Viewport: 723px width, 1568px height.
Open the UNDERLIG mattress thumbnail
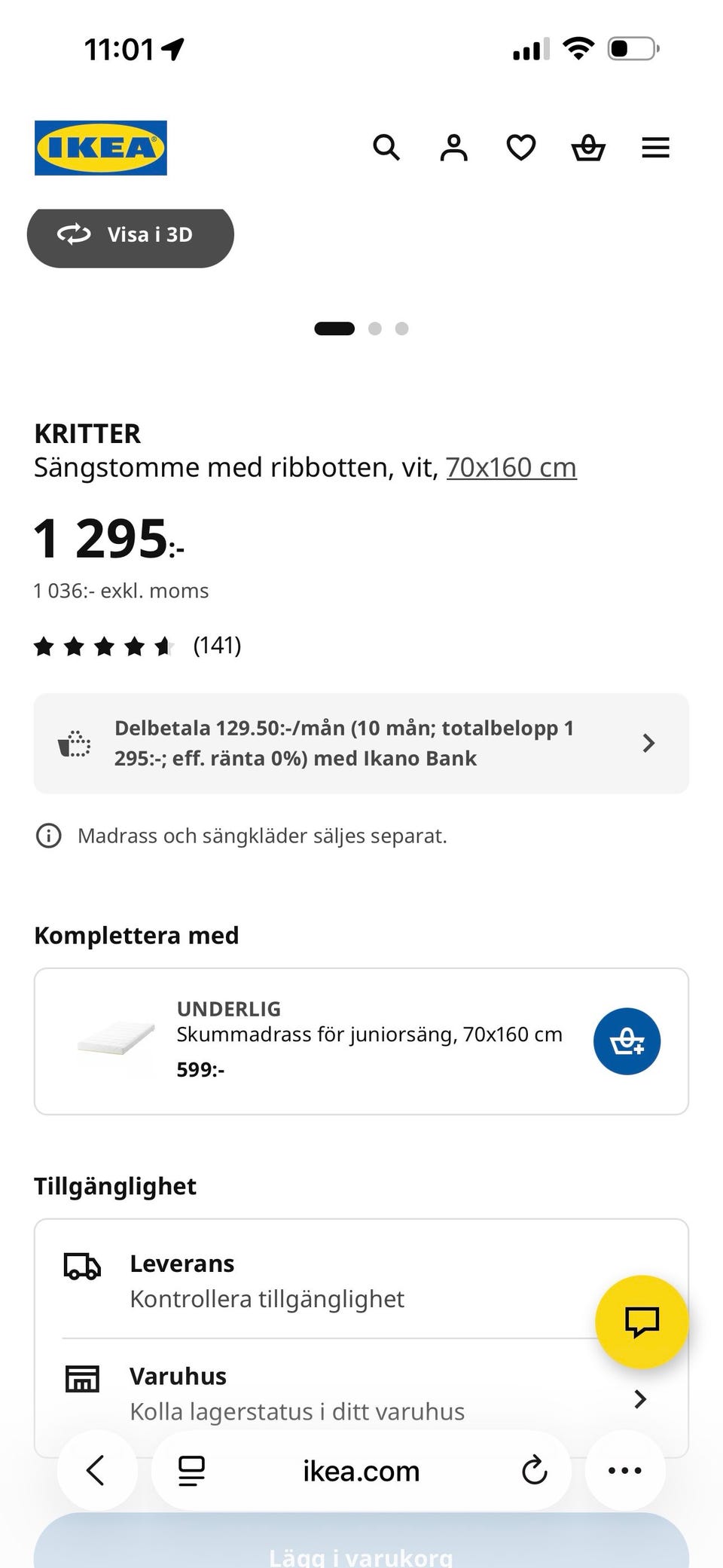116,1041
